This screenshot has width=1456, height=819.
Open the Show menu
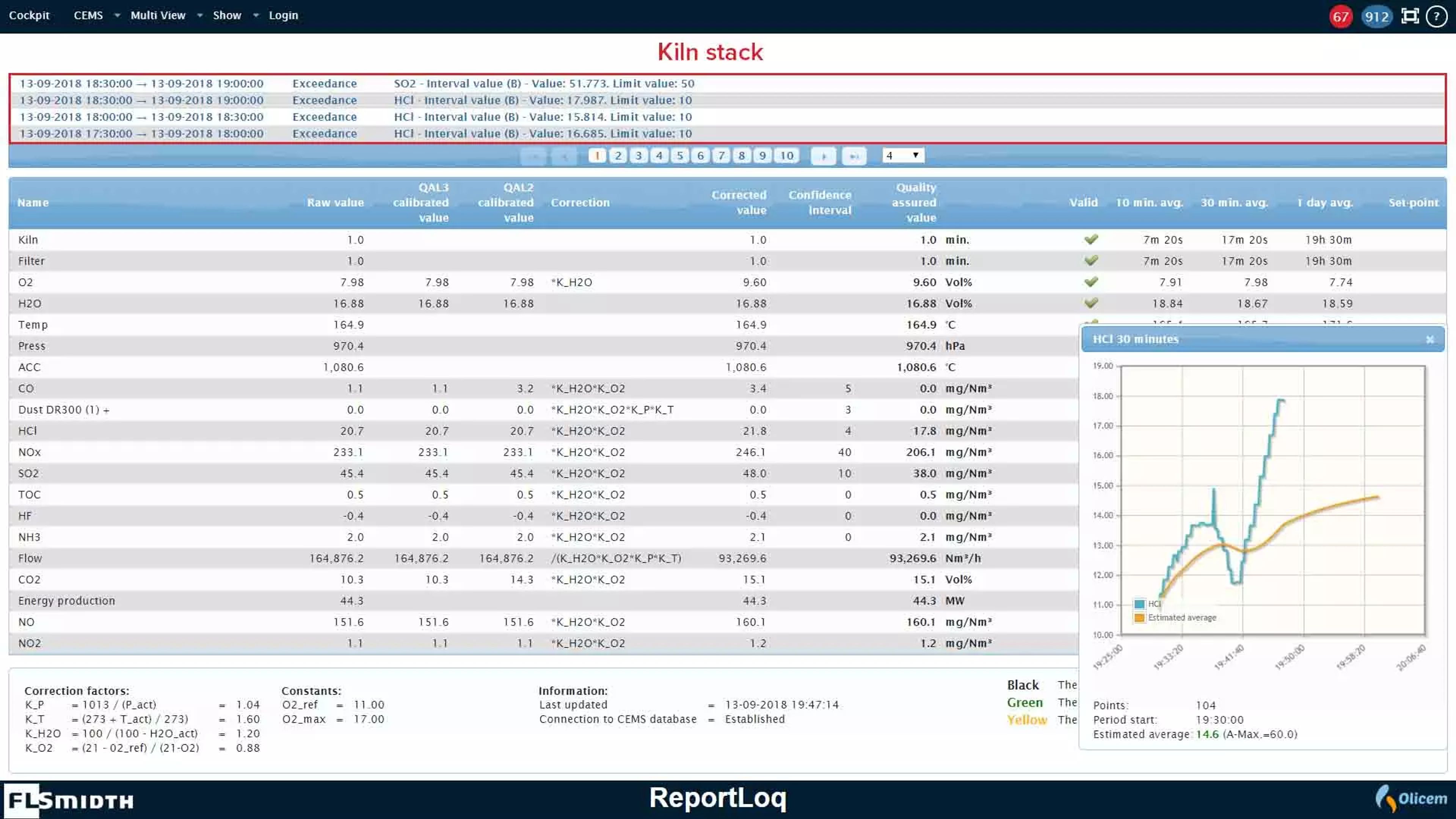[x=227, y=15]
